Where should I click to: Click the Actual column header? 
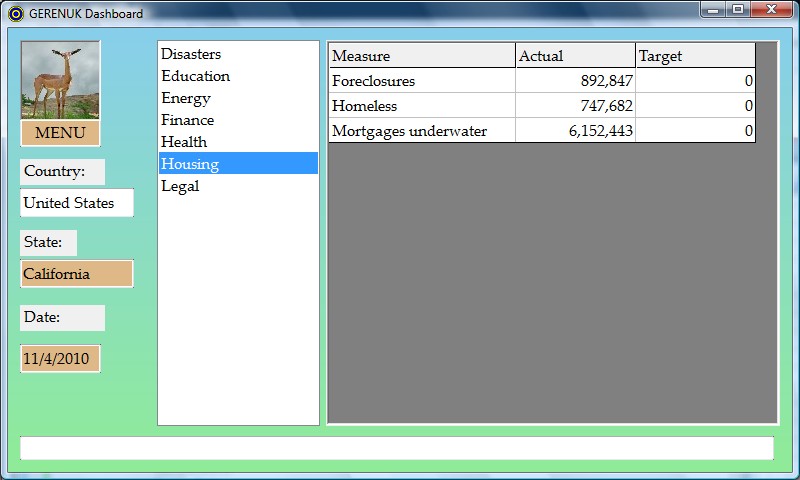point(575,56)
